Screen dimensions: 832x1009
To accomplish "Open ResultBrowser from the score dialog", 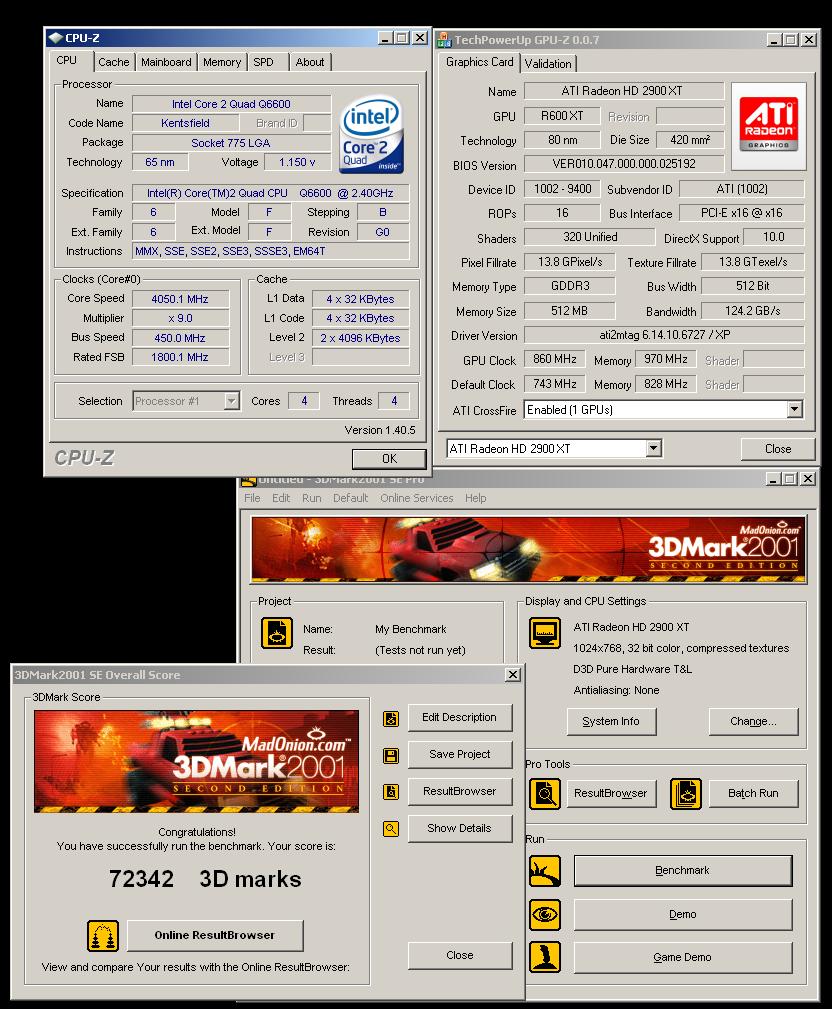I will [459, 791].
